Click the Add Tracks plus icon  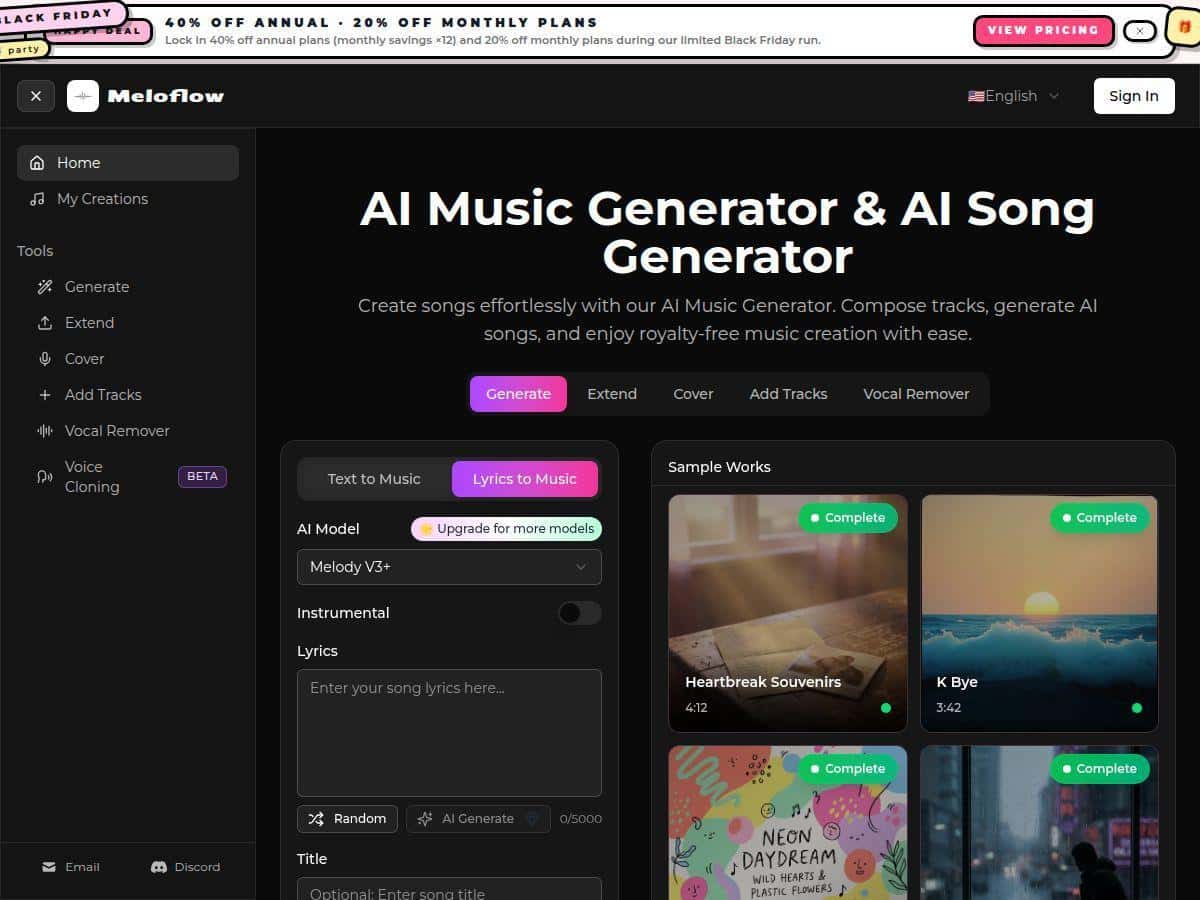(44, 394)
